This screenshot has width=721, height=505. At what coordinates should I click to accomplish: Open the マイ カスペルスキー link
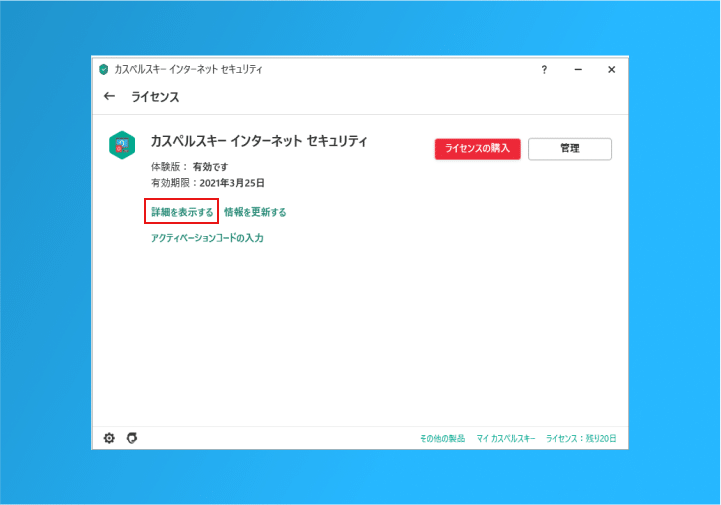505,439
